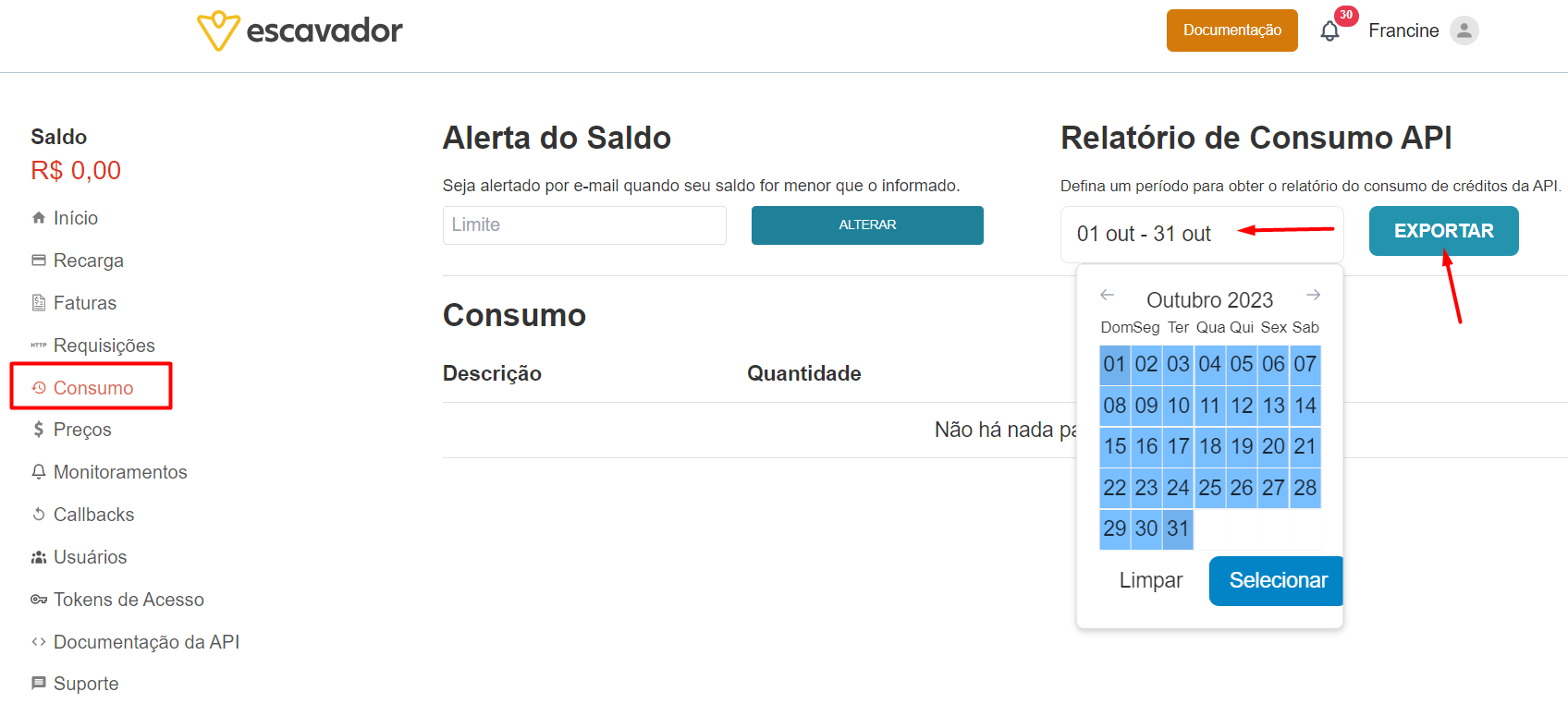Click the Selecionar button in calendar
1568x704 pixels.
pos(1276,580)
